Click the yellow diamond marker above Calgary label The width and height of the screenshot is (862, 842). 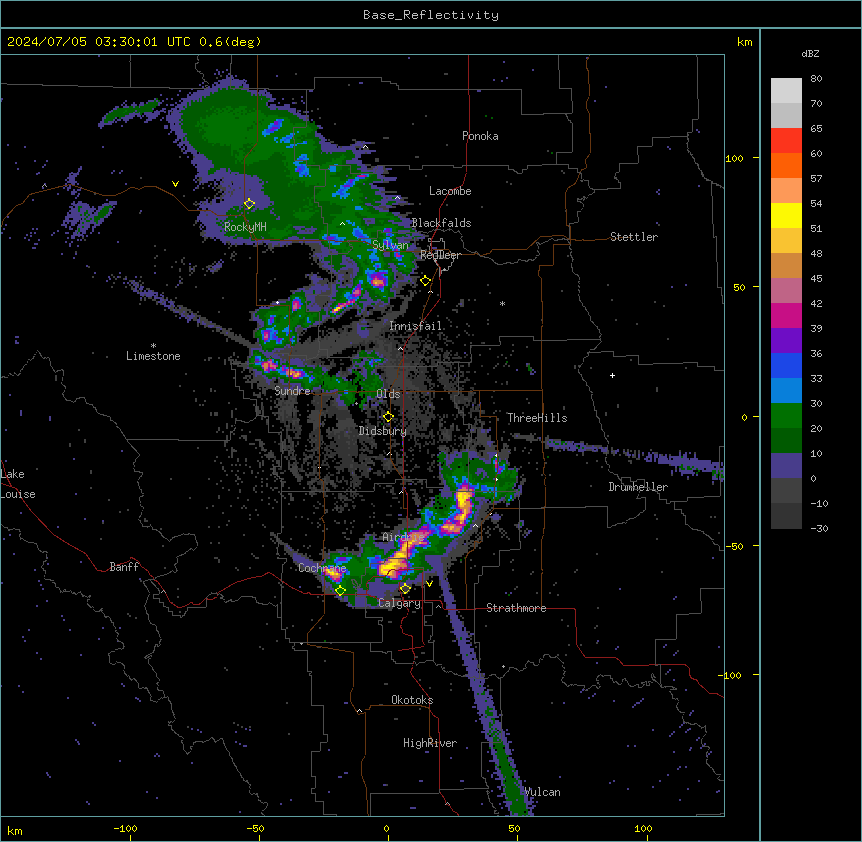click(x=405, y=589)
